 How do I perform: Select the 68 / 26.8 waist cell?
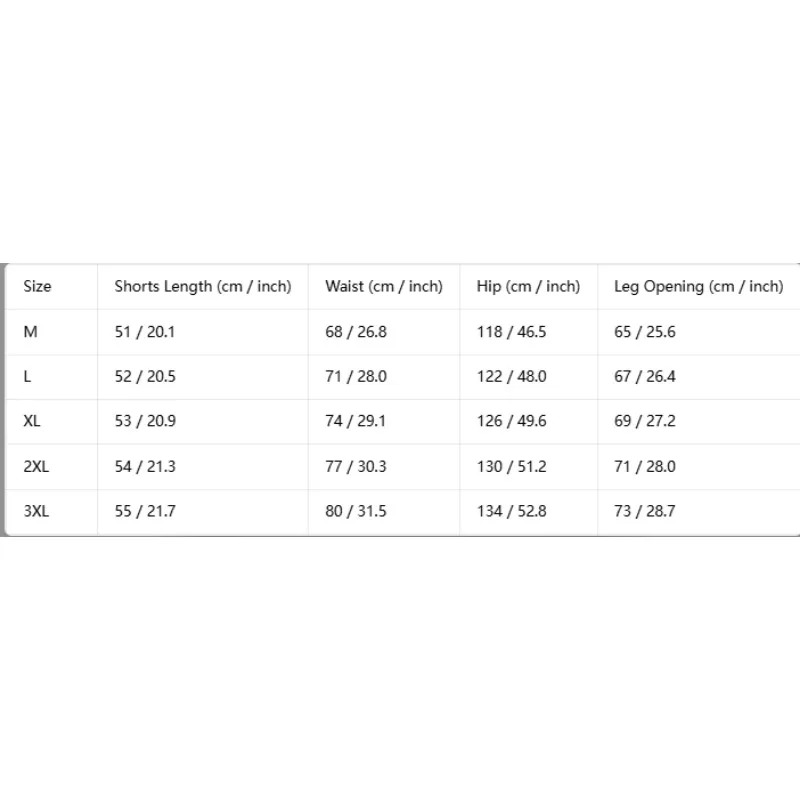356,332
